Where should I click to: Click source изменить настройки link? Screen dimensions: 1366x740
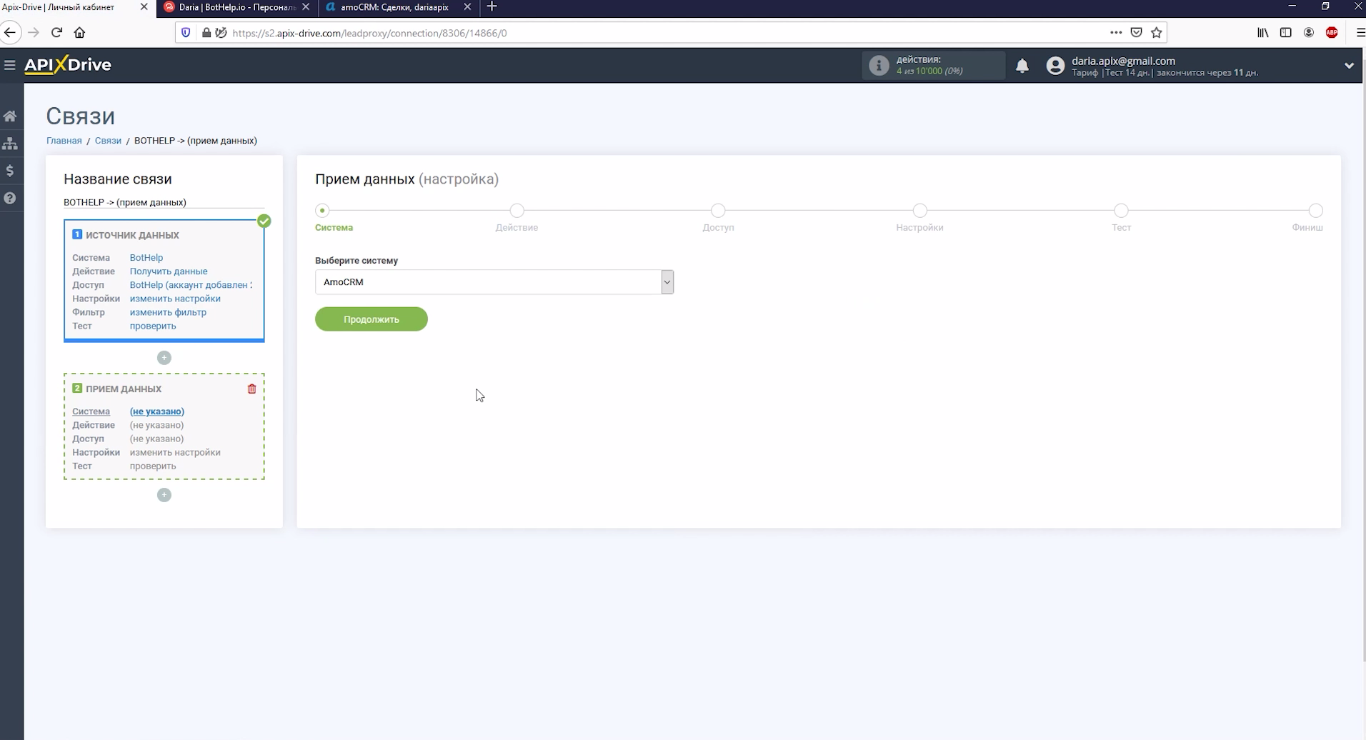175,299
